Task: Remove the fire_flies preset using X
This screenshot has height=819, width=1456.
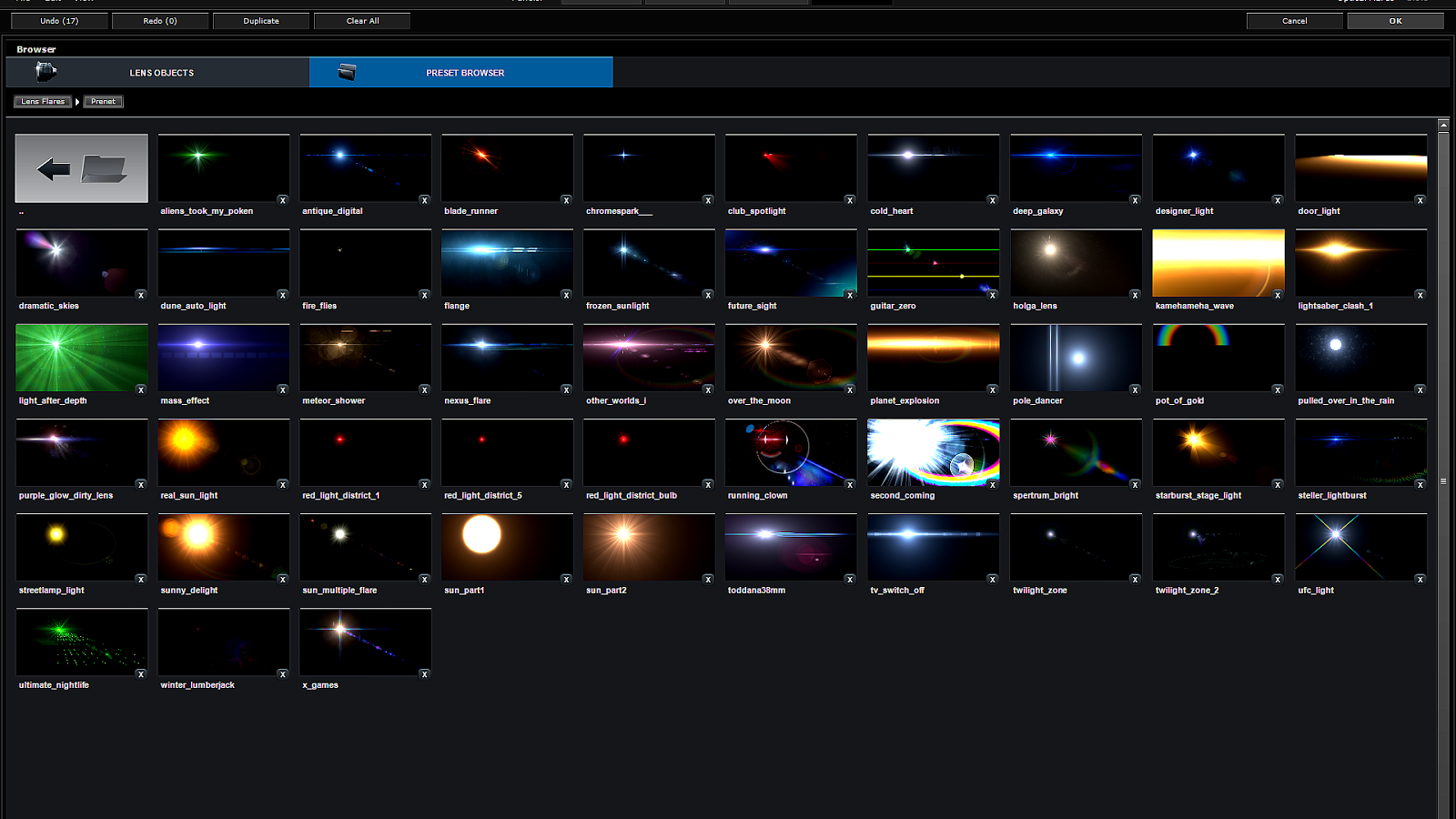Action: coord(424,295)
